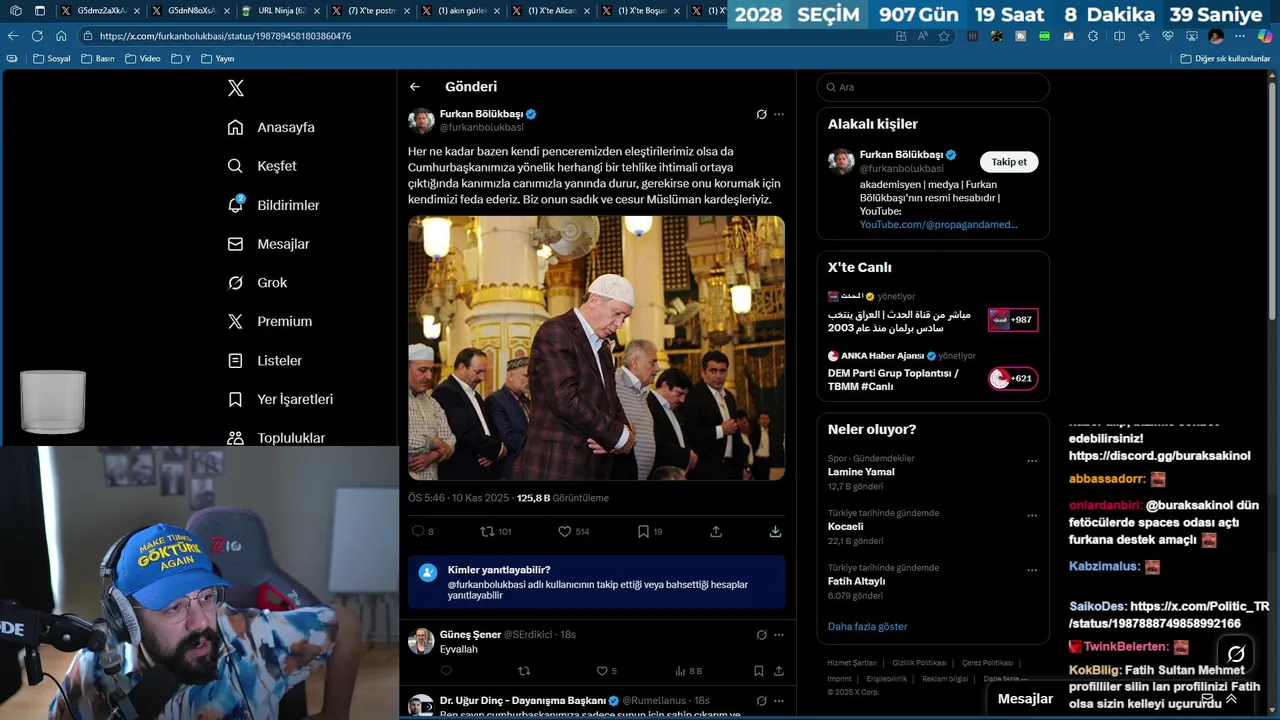Click the Grok icon on Furkan's post
This screenshot has width=1280, height=720.
click(x=761, y=114)
